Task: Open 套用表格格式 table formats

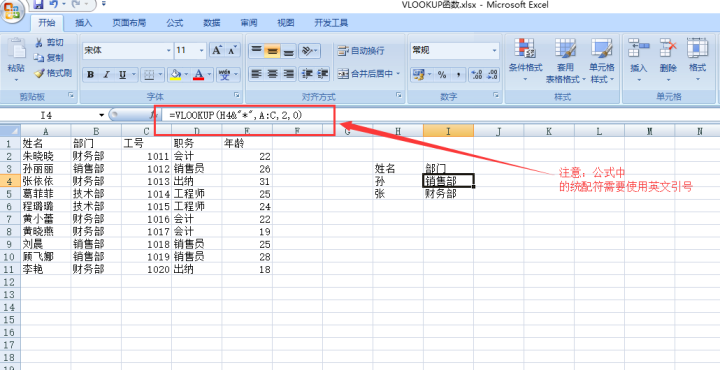Action: click(565, 61)
